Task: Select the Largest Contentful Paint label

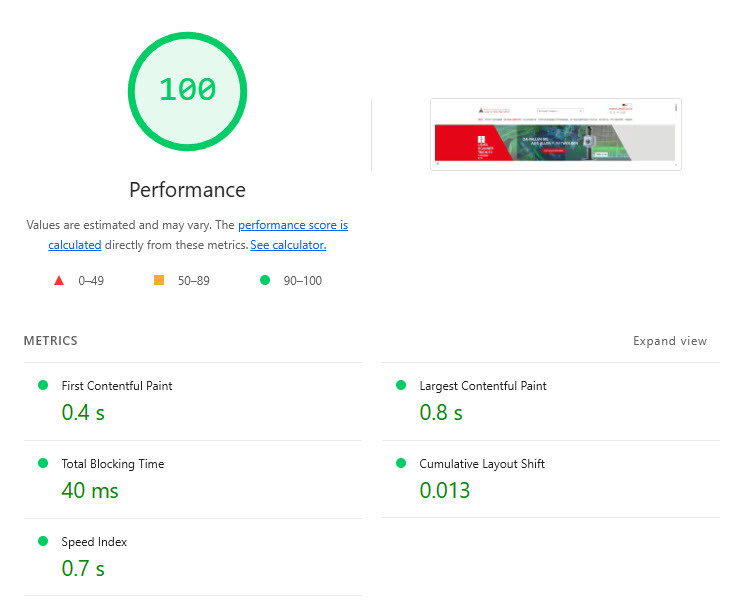Action: [483, 386]
